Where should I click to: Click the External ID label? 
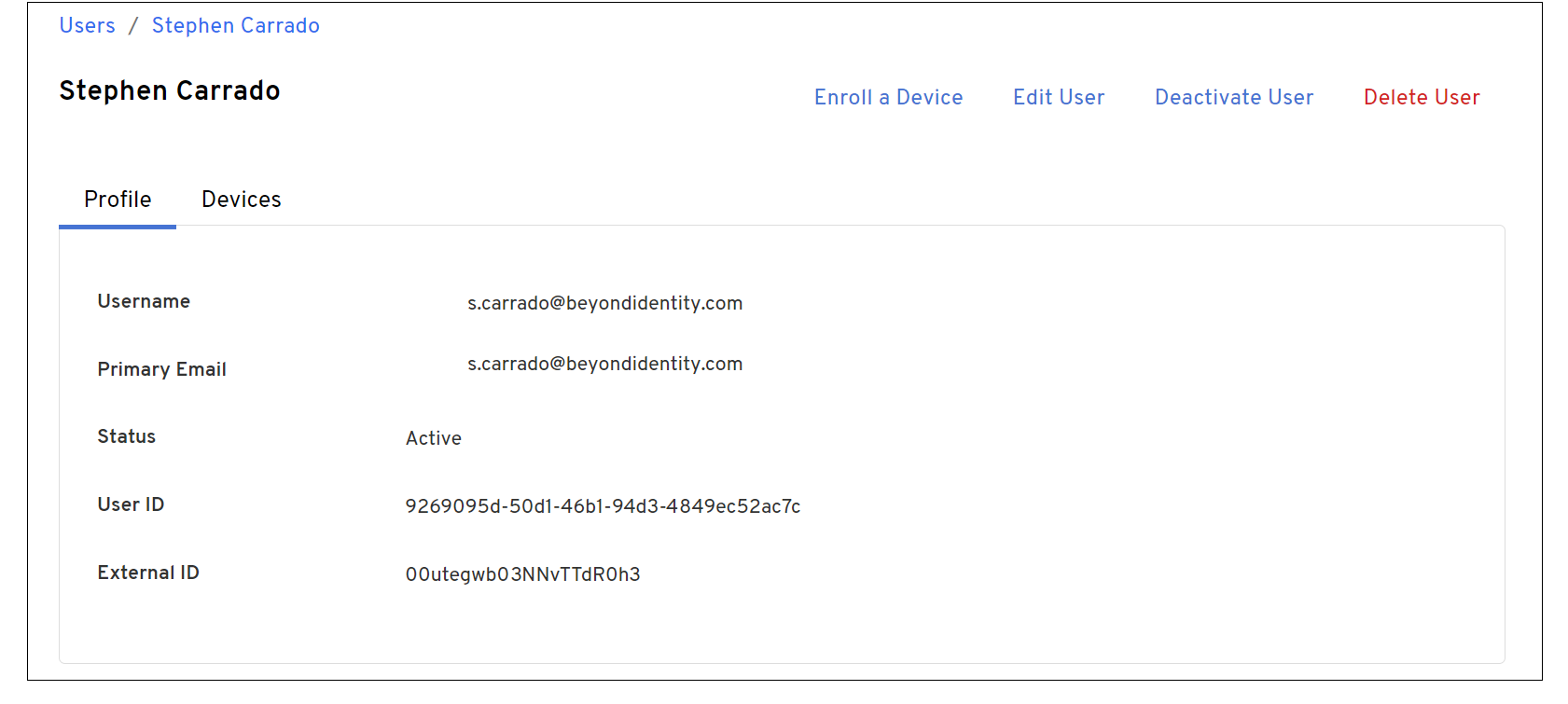[148, 573]
